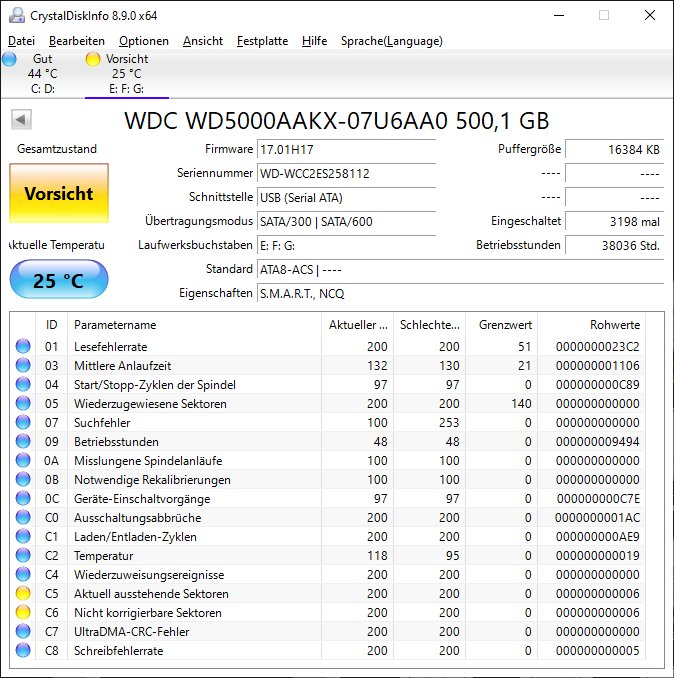Click yellow orb of Nicht korrigierbare Sektoren
The image size is (674, 678).
[23, 613]
